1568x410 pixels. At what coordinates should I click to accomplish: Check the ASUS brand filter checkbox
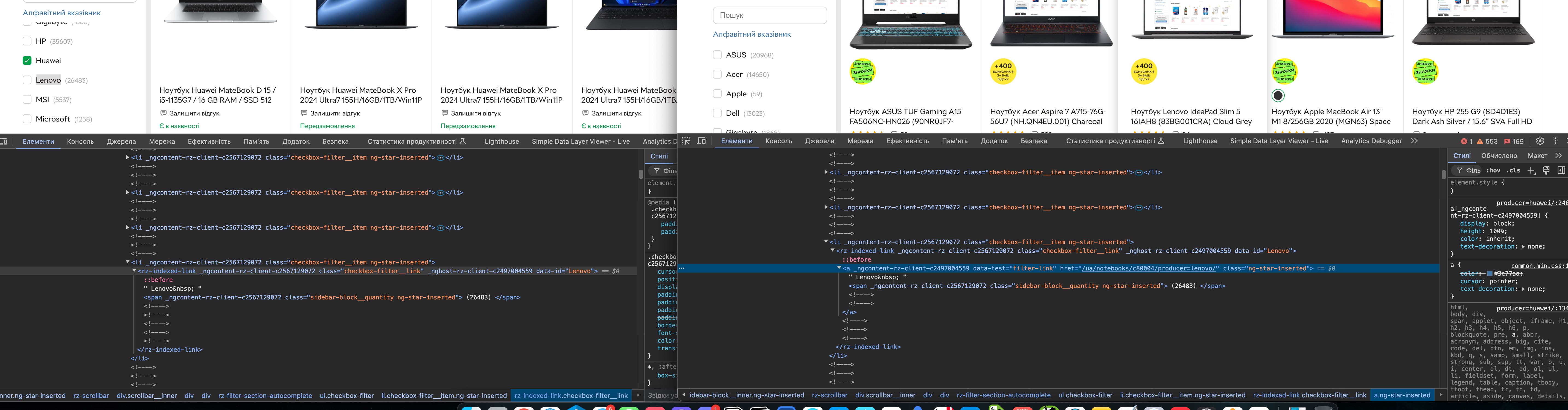coord(717,55)
